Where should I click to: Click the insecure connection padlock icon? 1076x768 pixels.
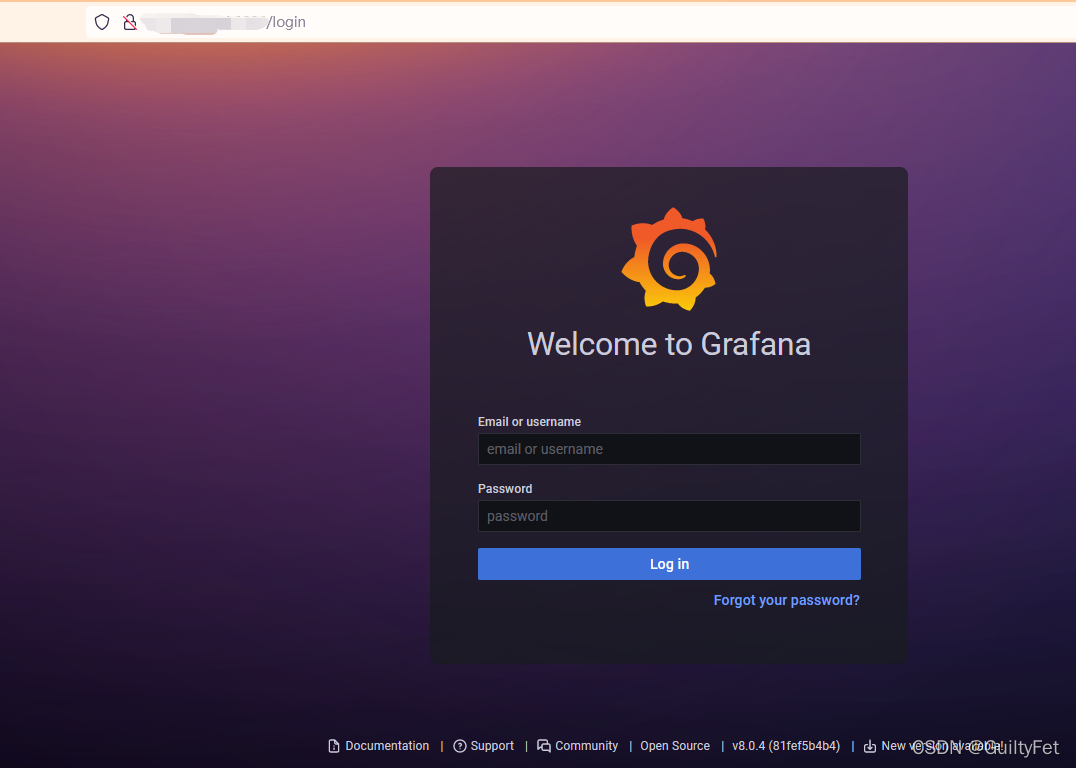[130, 22]
